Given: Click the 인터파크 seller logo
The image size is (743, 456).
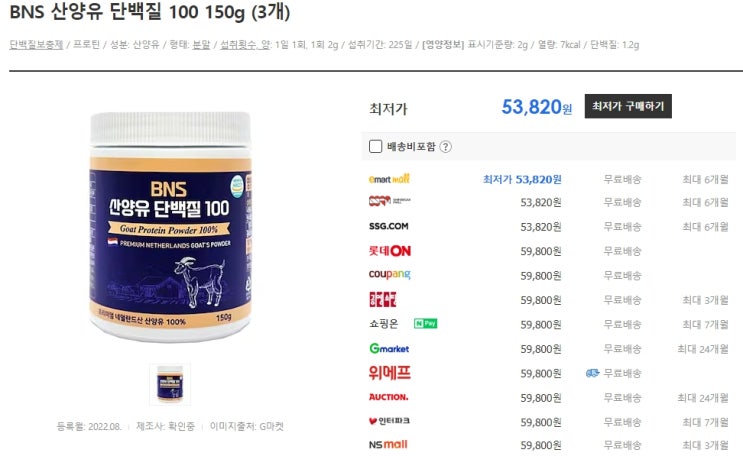Looking at the screenshot, I should (x=389, y=421).
